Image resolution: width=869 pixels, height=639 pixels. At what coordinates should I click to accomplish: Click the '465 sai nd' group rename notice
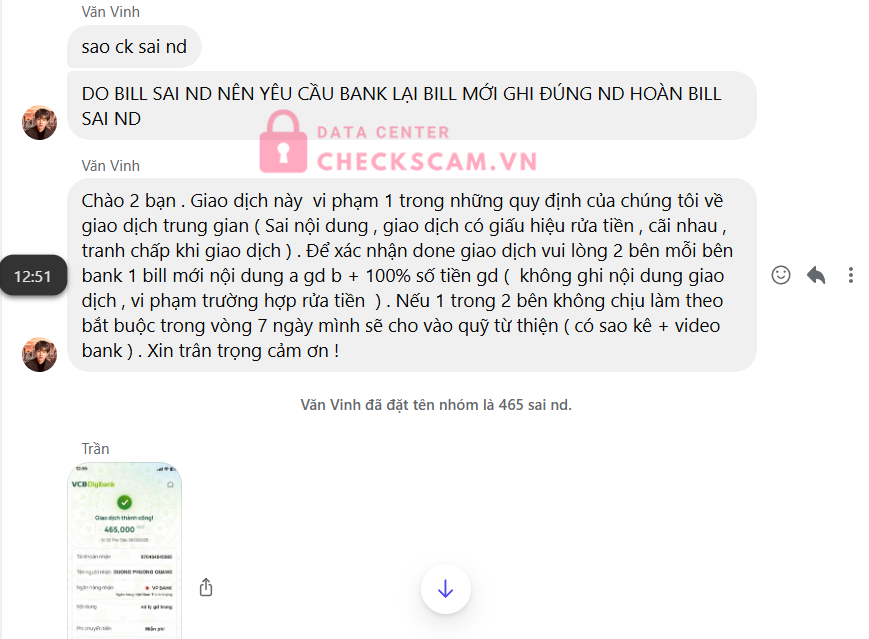pyautogui.click(x=436, y=405)
